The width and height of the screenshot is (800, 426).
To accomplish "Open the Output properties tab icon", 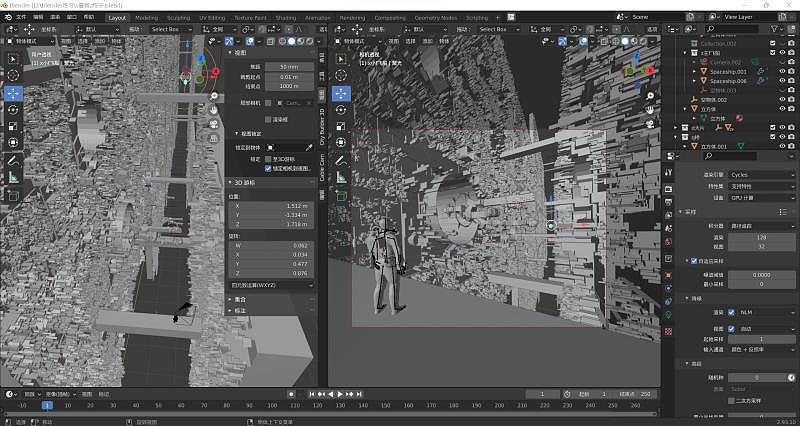I will 669,203.
